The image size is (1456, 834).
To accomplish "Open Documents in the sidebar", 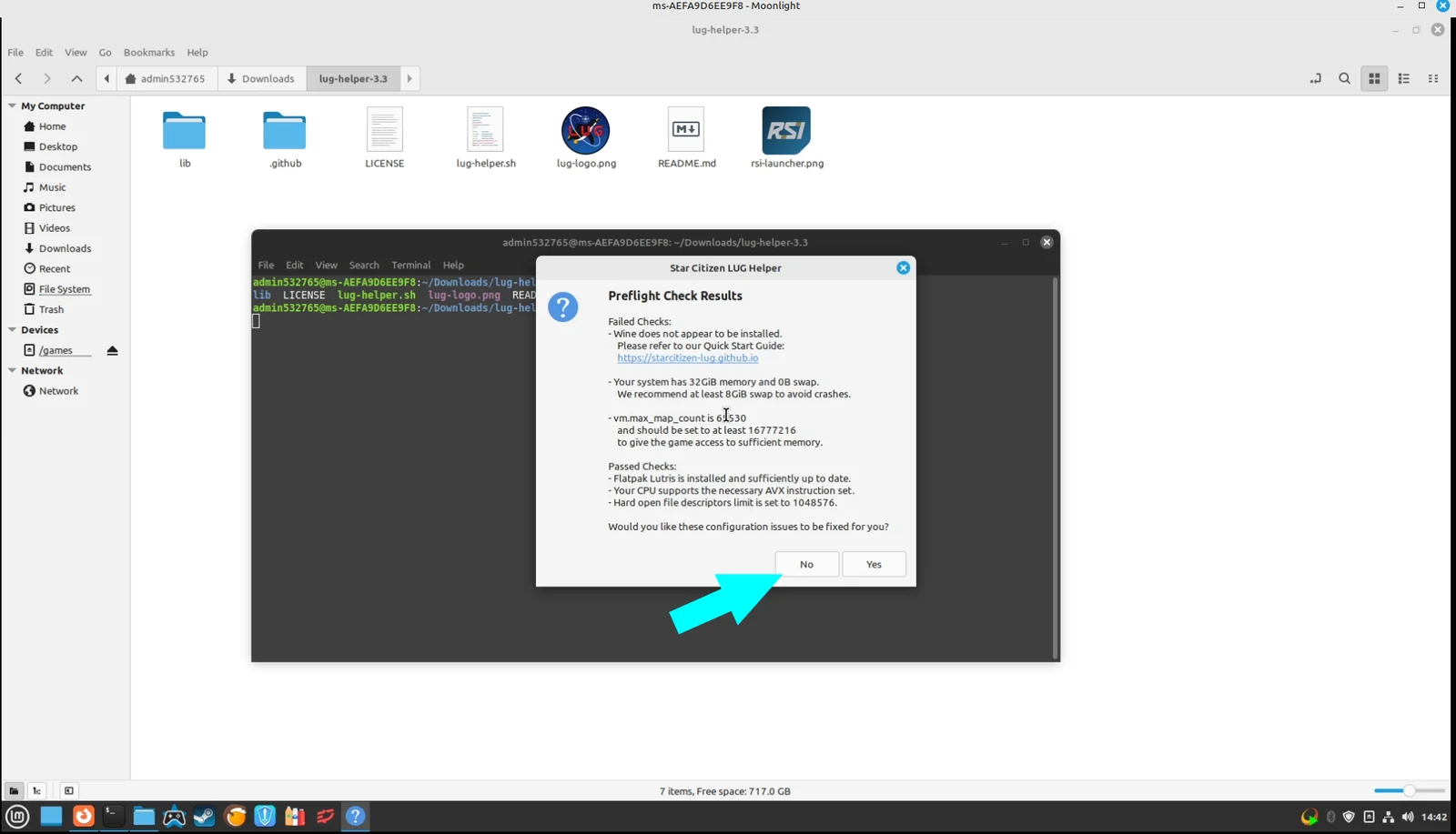I will tap(65, 166).
